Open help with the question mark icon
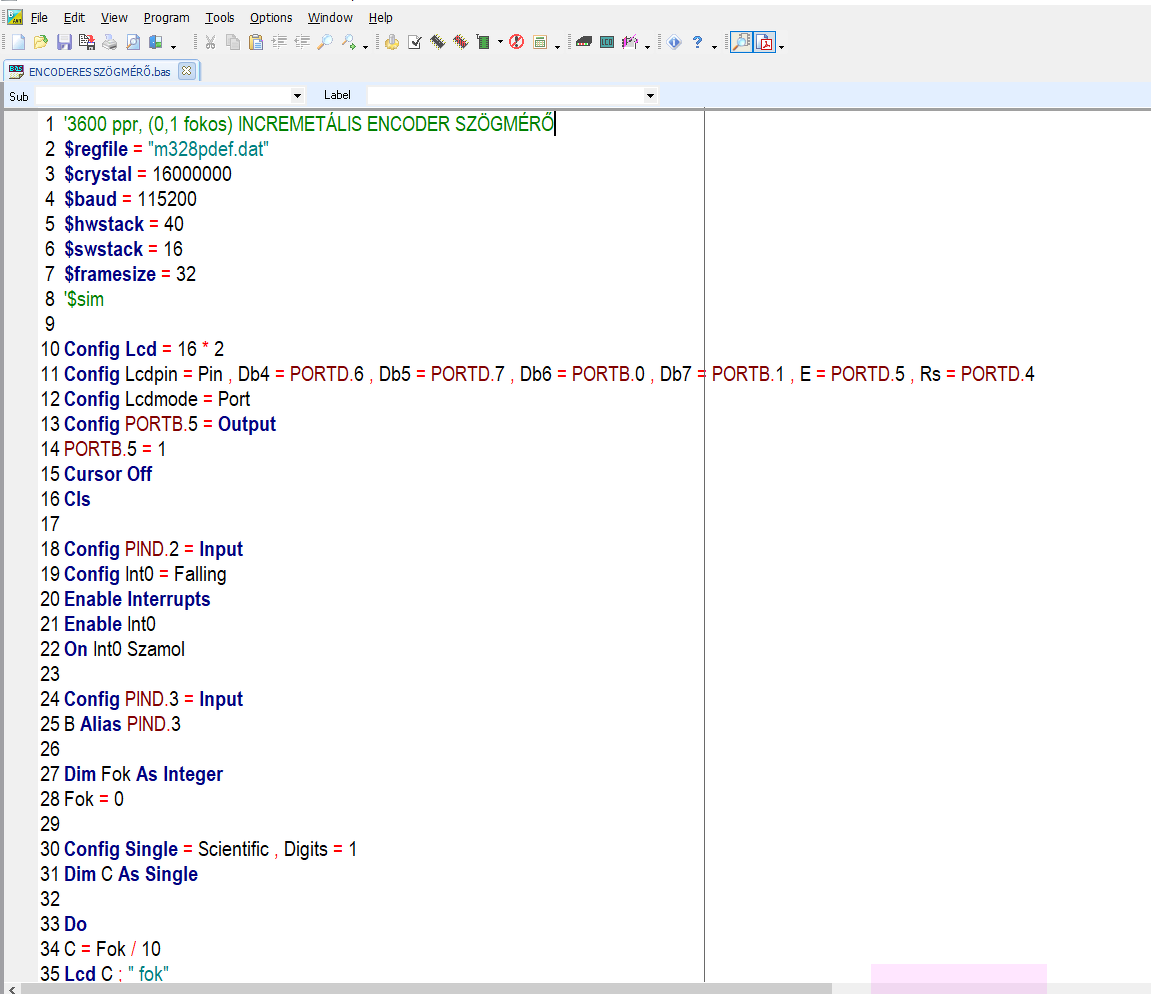The width and height of the screenshot is (1151, 994). pos(697,43)
